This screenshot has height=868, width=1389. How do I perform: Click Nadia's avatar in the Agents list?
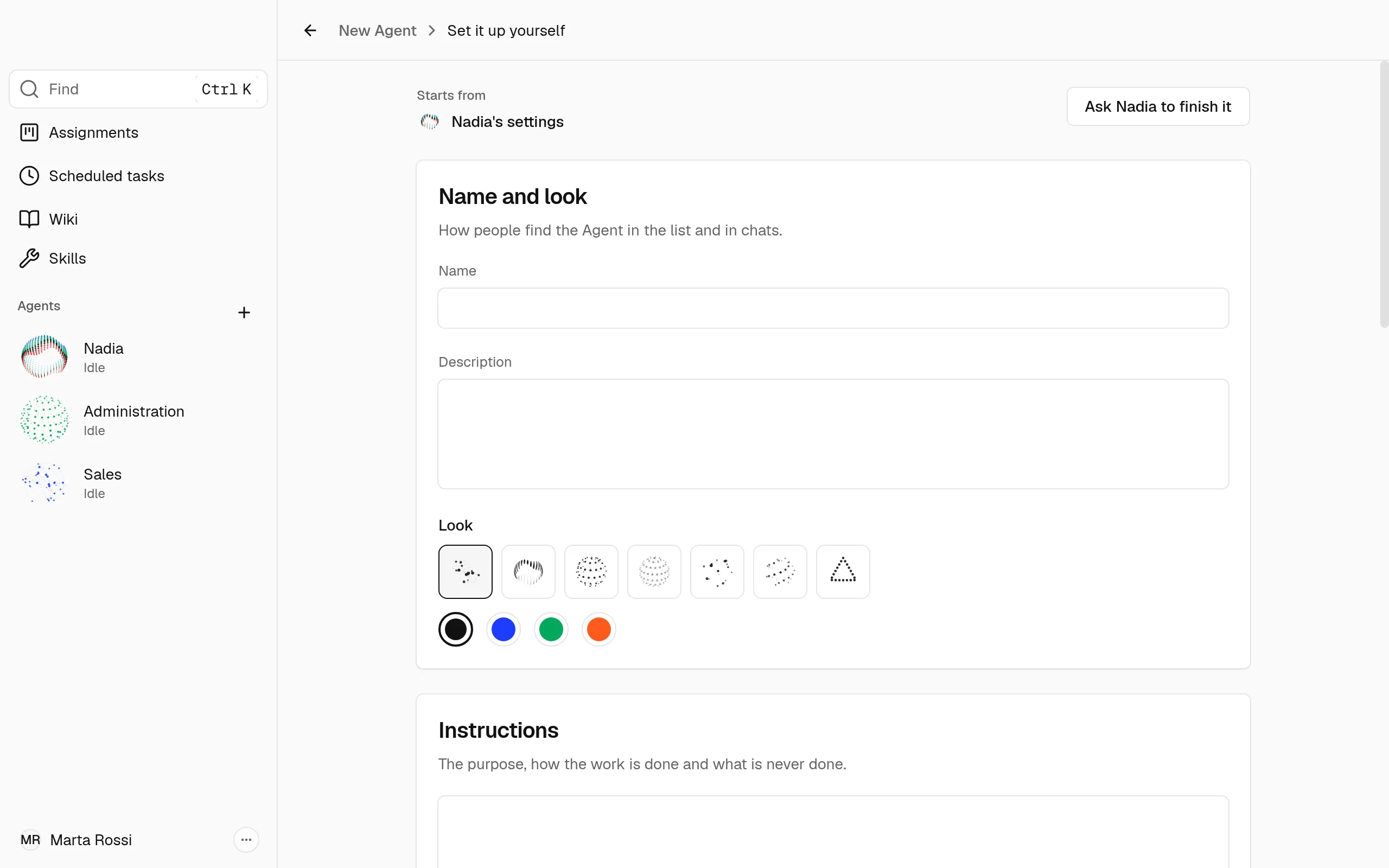[x=44, y=357]
